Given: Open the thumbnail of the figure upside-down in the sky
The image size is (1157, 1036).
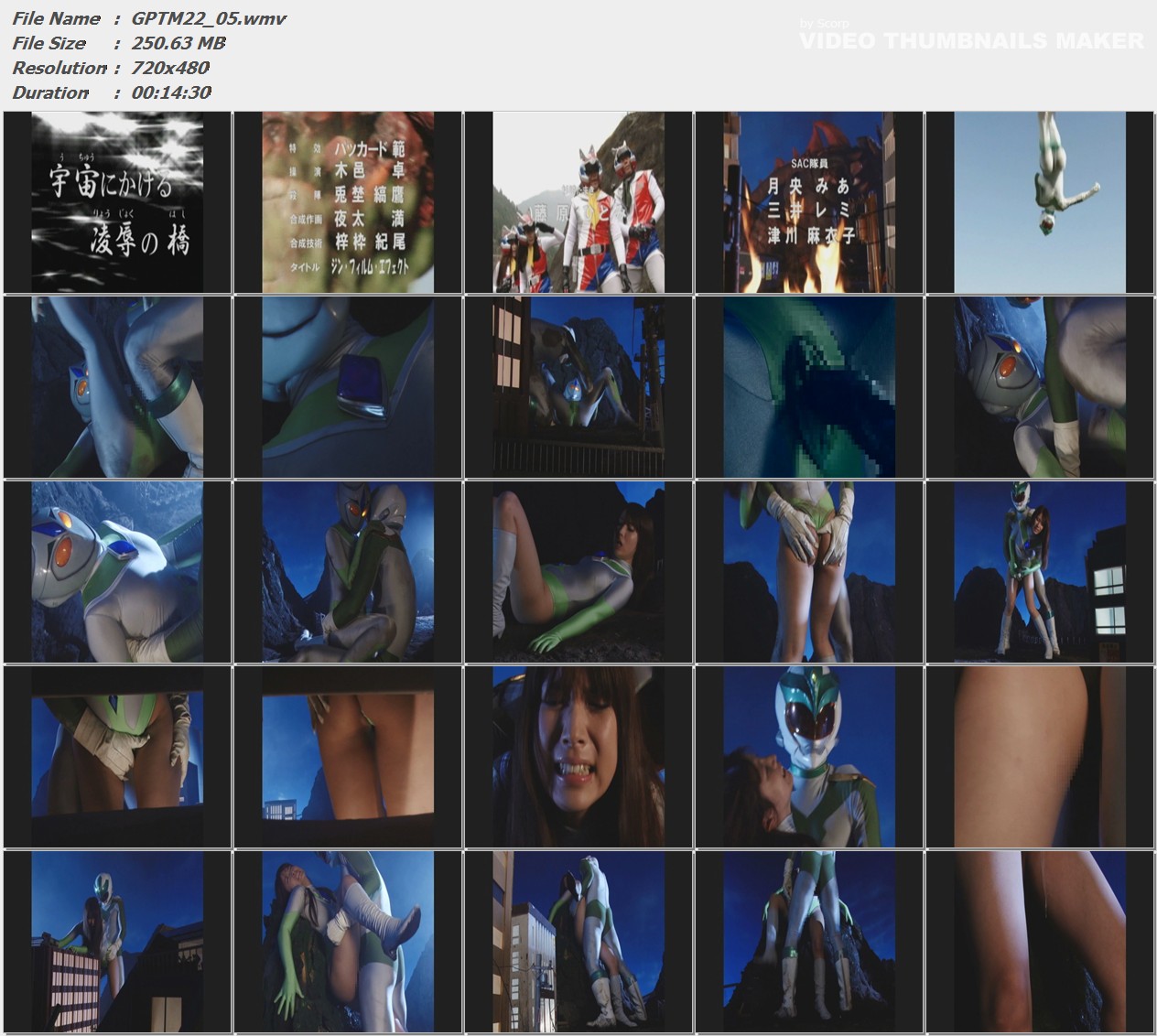Looking at the screenshot, I should [x=1040, y=202].
